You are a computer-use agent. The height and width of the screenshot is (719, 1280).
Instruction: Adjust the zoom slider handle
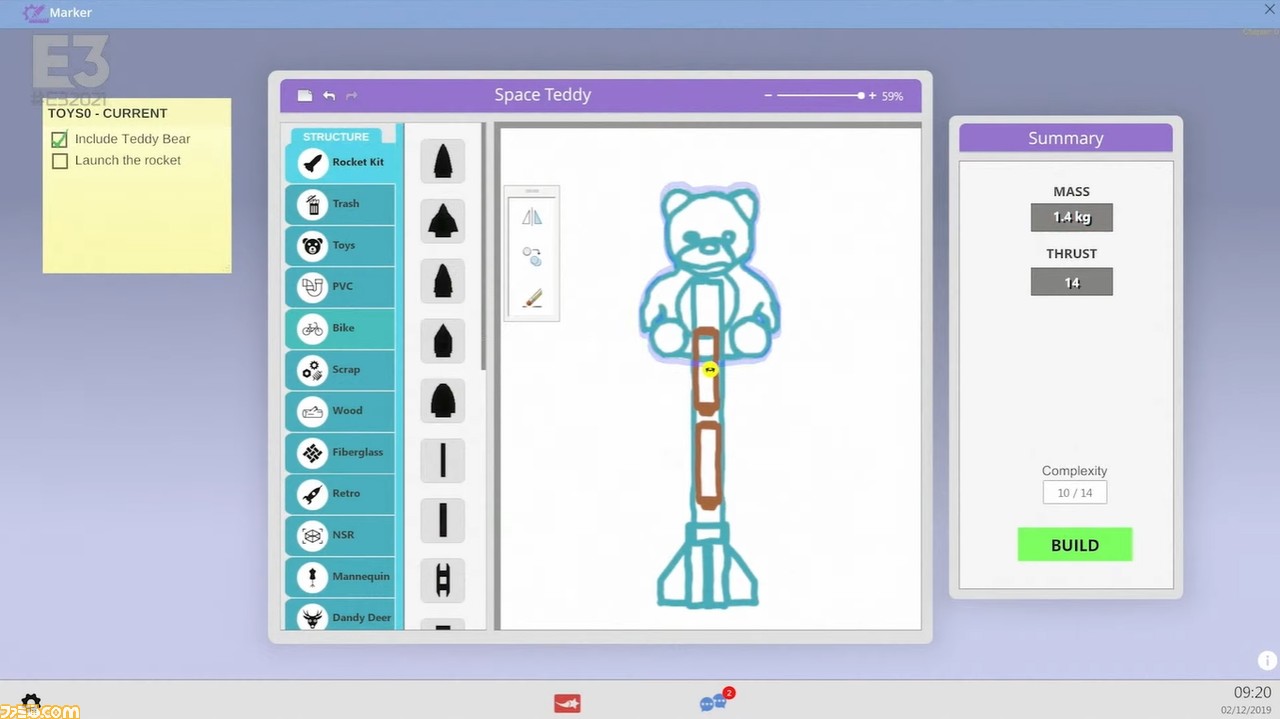tap(861, 96)
